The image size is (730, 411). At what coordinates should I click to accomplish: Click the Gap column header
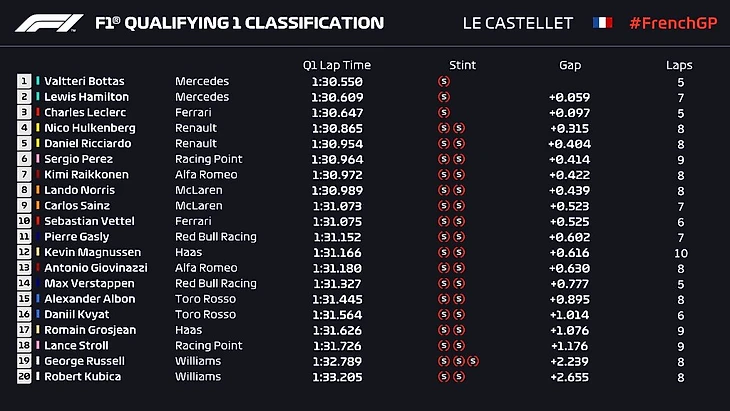(x=570, y=65)
